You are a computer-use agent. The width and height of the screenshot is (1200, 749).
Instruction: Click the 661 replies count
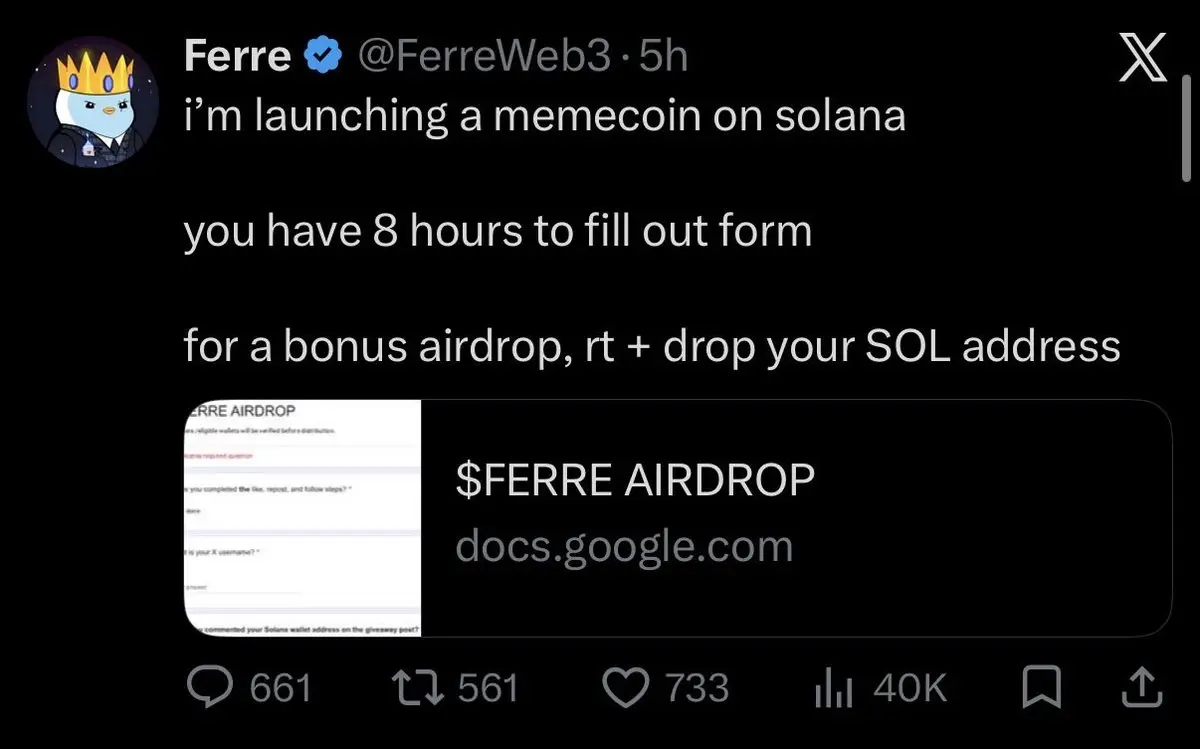tap(280, 688)
